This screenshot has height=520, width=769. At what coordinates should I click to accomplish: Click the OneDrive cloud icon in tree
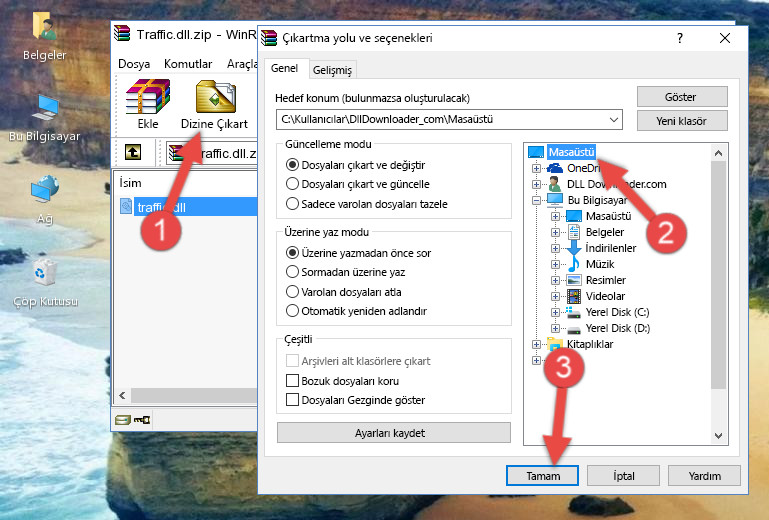(555, 168)
